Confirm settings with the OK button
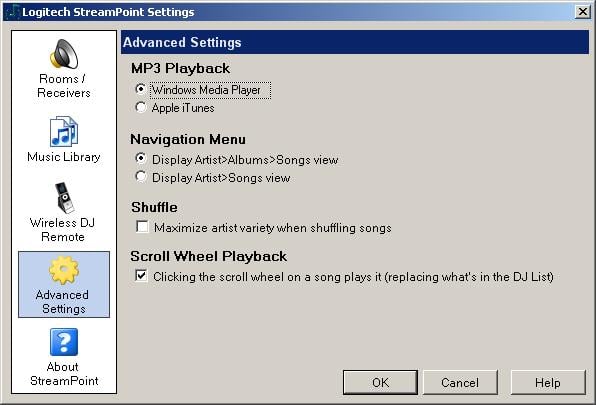Image resolution: width=596 pixels, height=405 pixels. pyautogui.click(x=380, y=382)
